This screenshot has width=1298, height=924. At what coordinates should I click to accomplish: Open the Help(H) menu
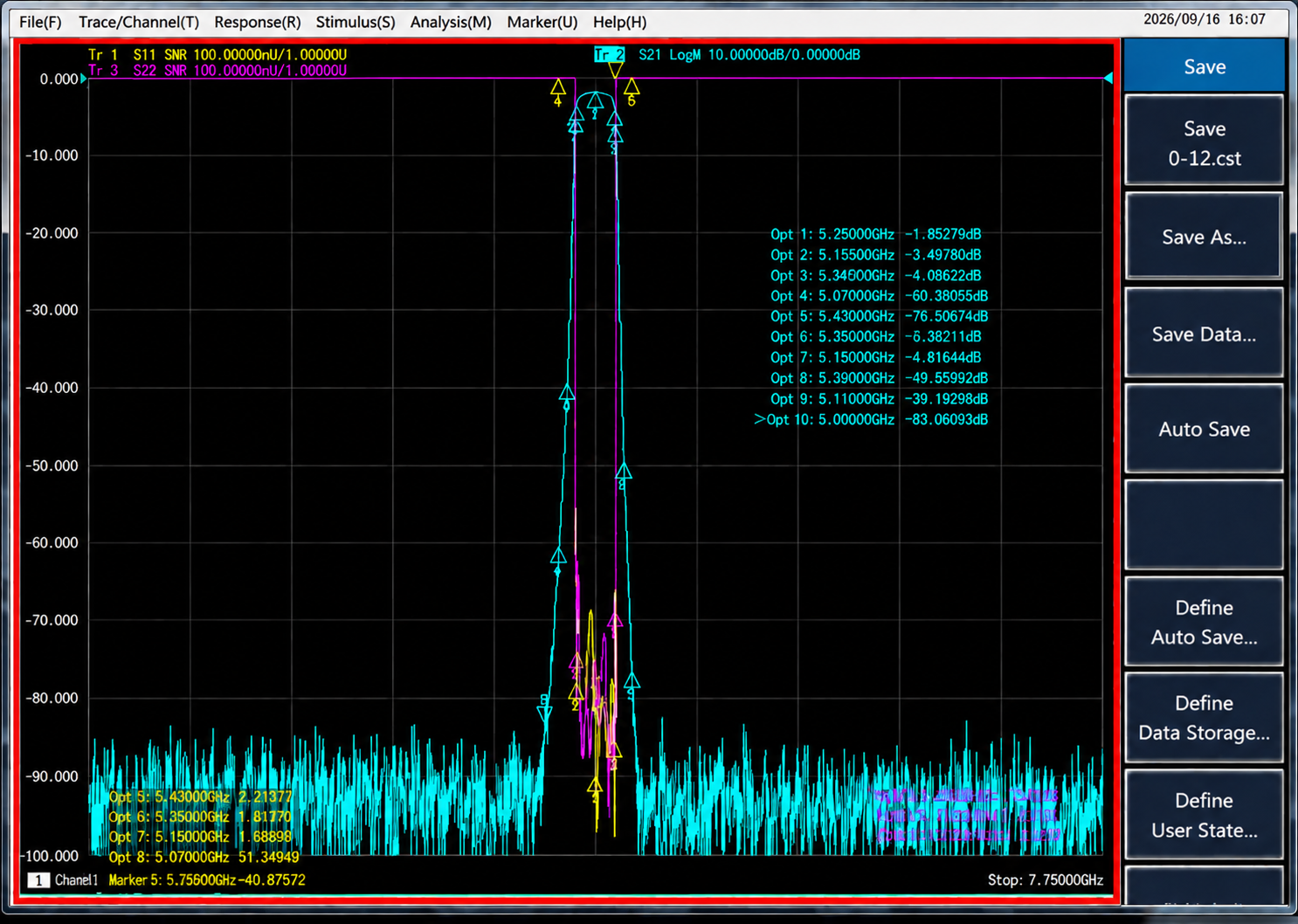click(x=620, y=22)
